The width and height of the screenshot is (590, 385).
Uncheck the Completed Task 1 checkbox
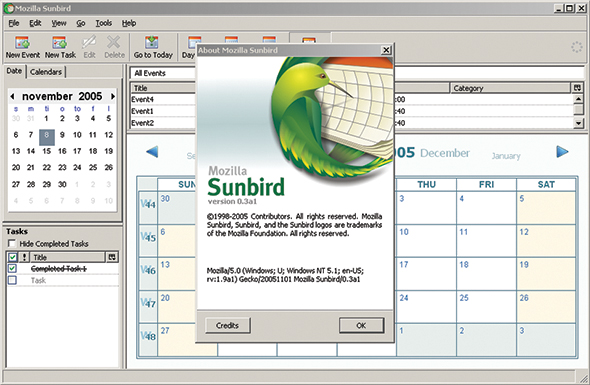[12, 268]
